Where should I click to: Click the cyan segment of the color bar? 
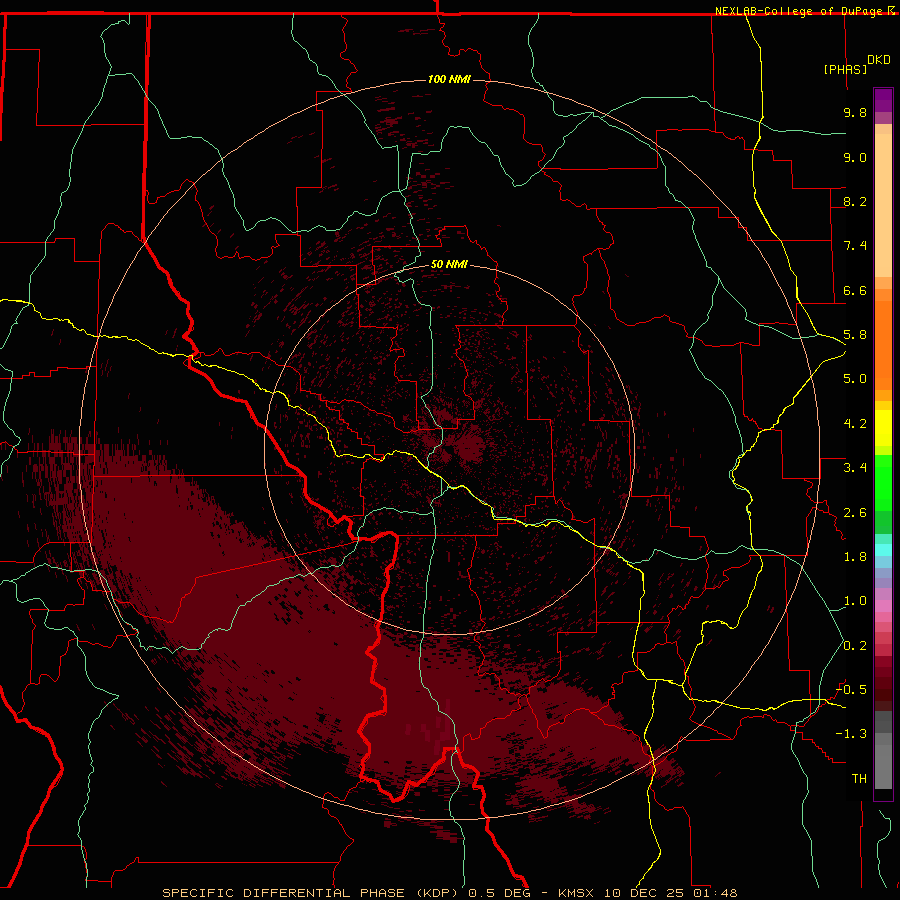click(883, 550)
